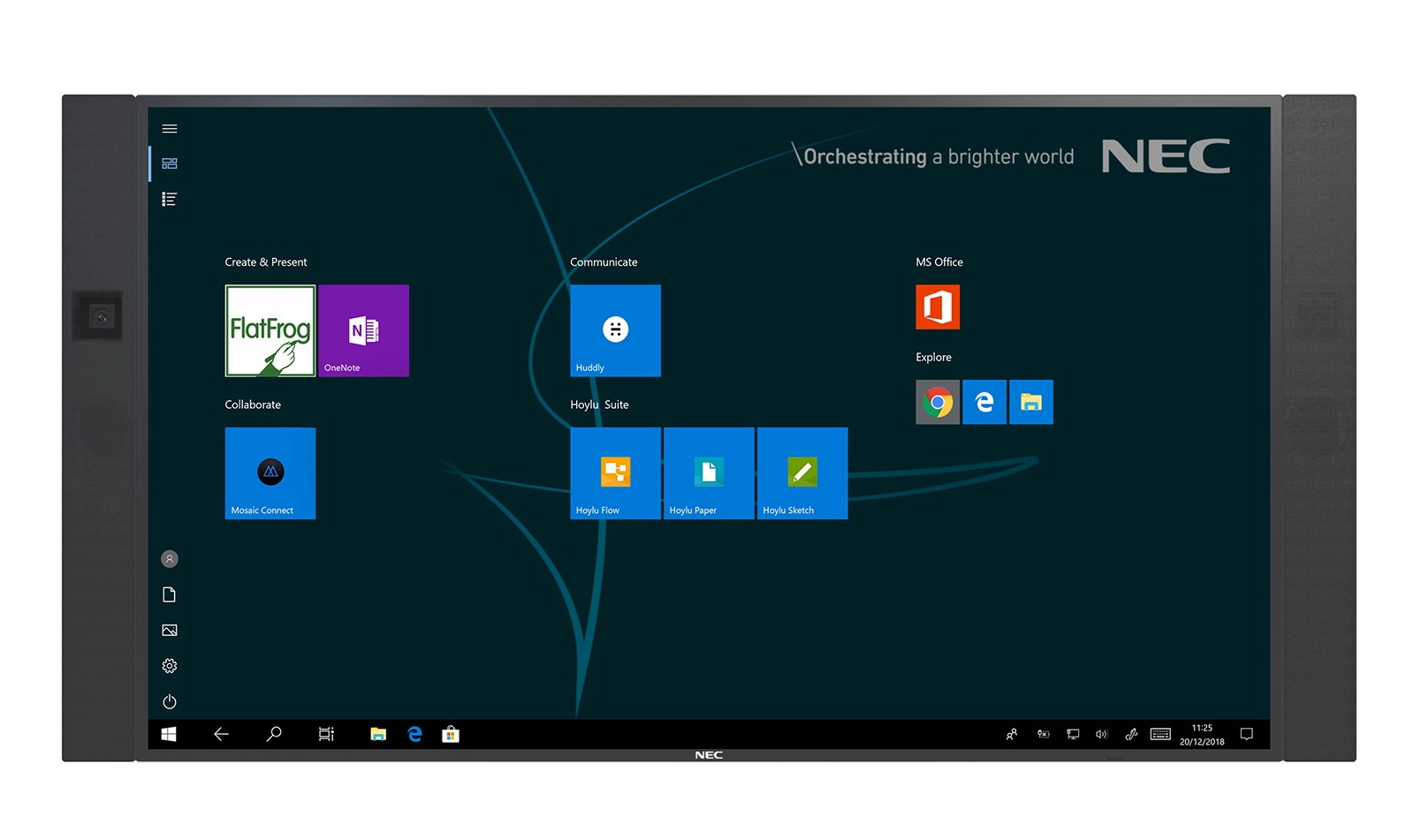Image resolution: width=1414 pixels, height=840 pixels.
Task: Open Microsoft Store from the taskbar
Action: (x=451, y=734)
